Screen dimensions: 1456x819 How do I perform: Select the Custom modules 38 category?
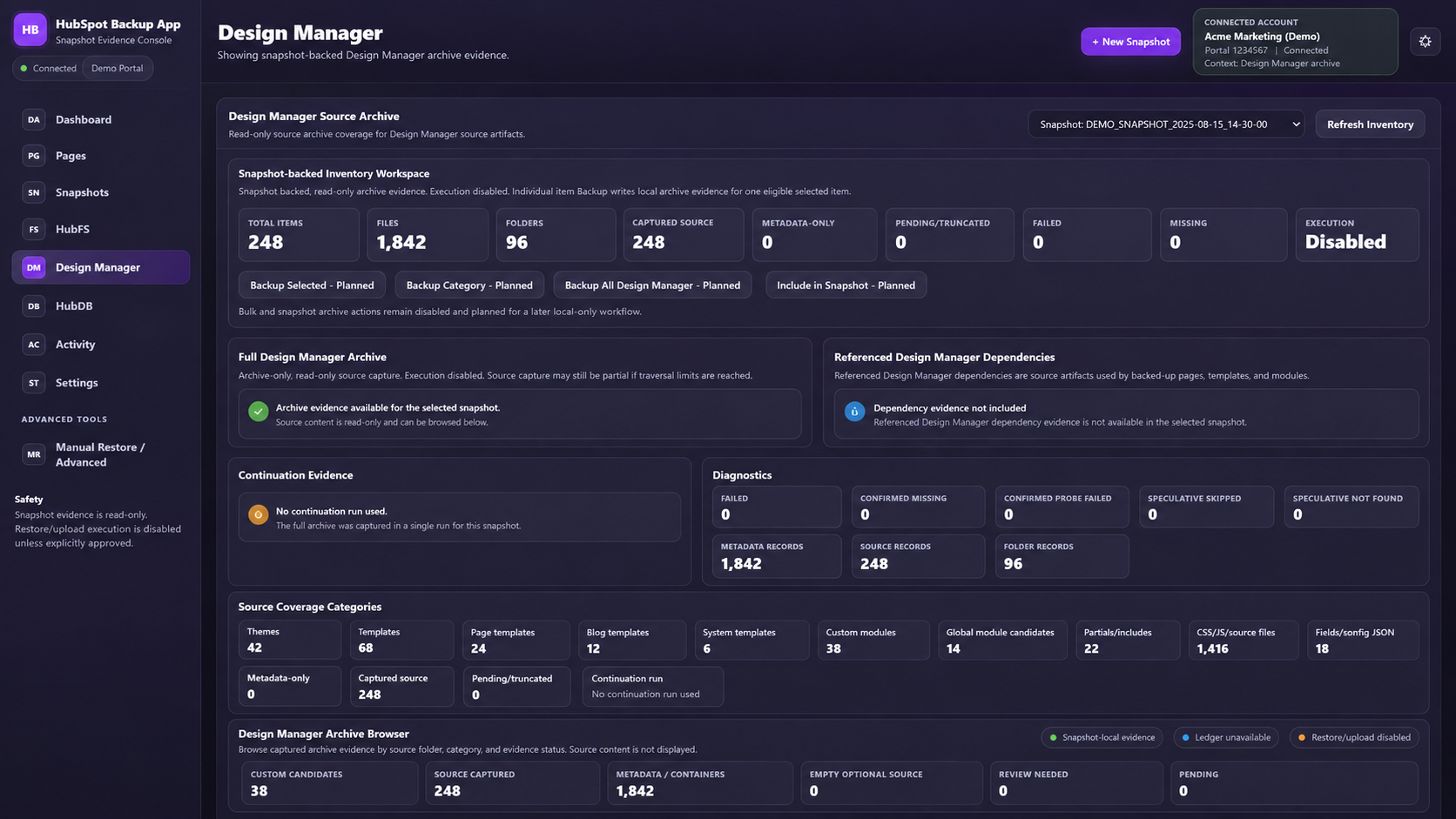click(873, 640)
